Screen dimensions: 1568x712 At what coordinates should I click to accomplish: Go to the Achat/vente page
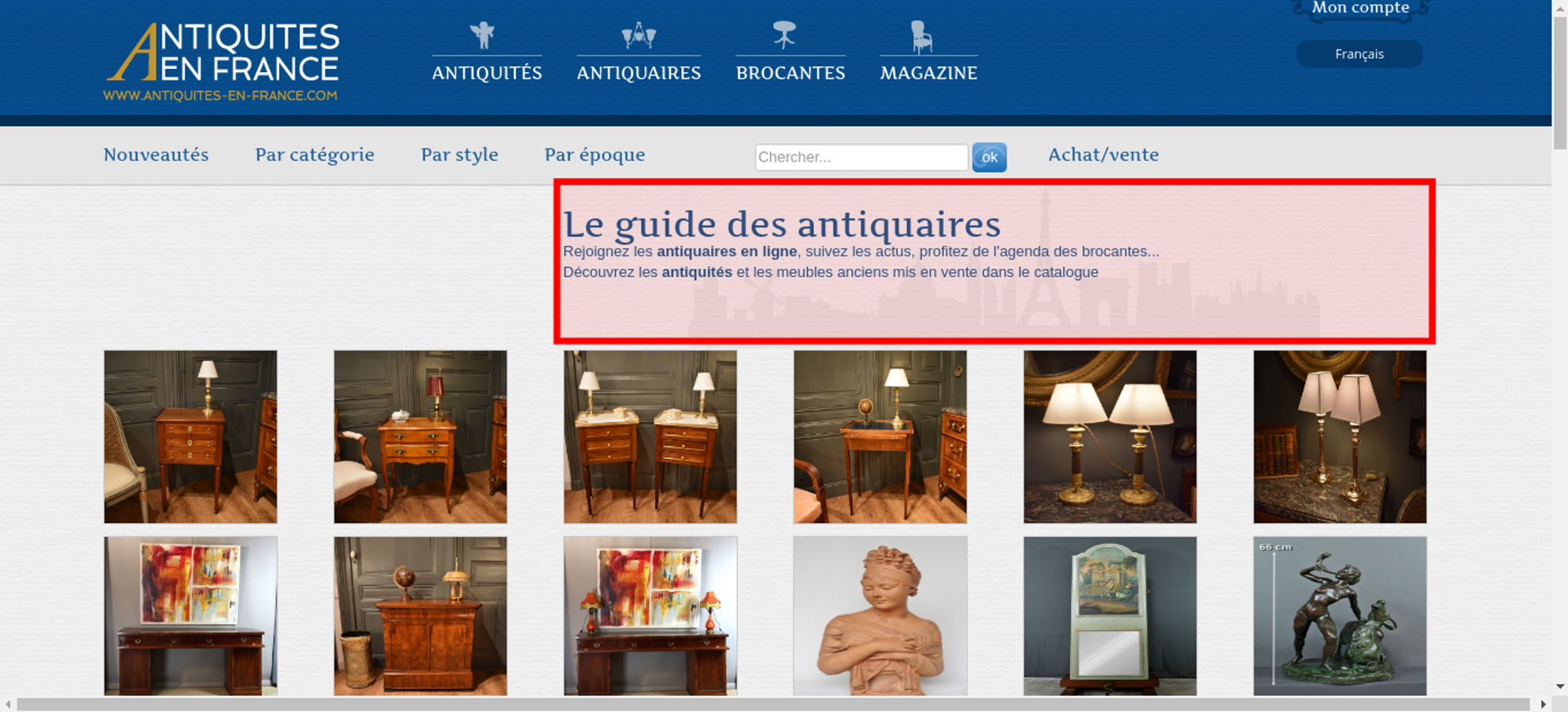pos(1103,155)
